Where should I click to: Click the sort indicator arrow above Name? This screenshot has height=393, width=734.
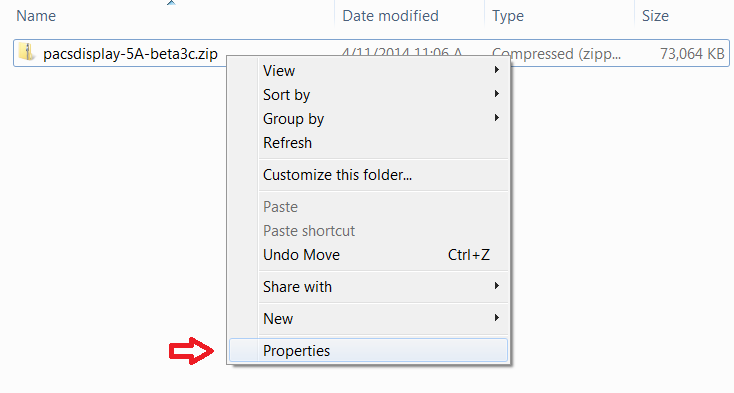[171, 3]
